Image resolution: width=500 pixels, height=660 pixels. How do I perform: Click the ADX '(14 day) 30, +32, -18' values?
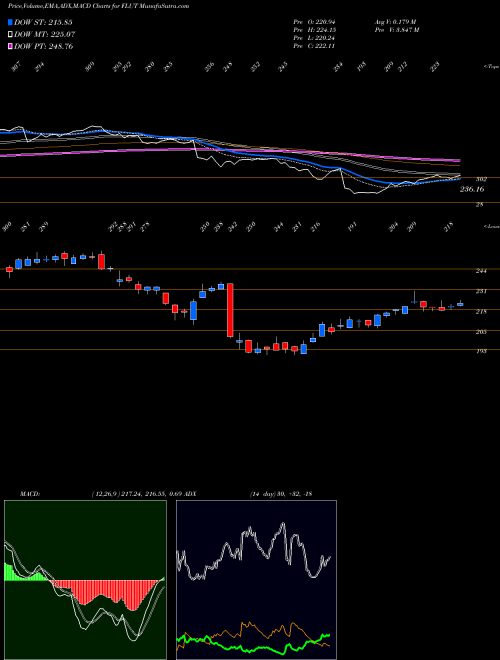281,494
